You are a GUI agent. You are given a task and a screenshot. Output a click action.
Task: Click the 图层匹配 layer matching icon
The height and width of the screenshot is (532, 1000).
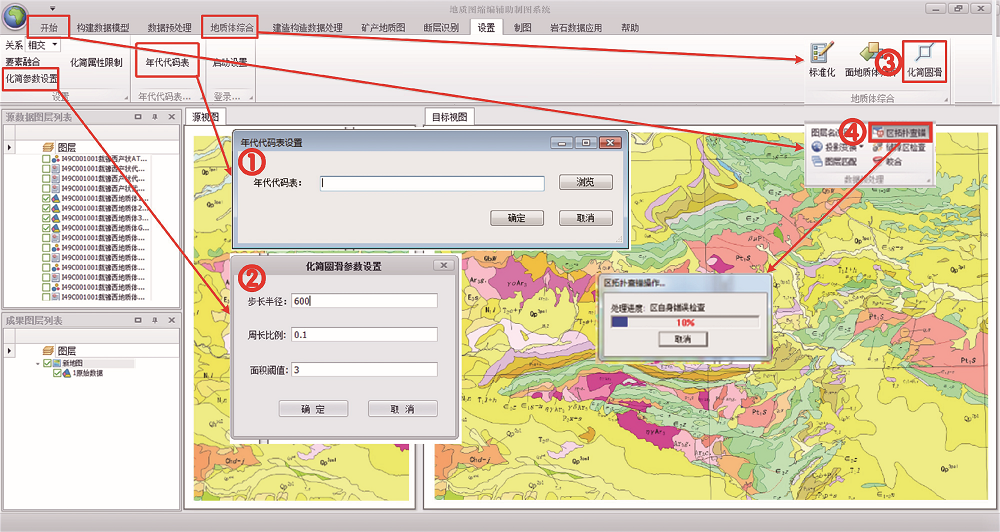817,161
